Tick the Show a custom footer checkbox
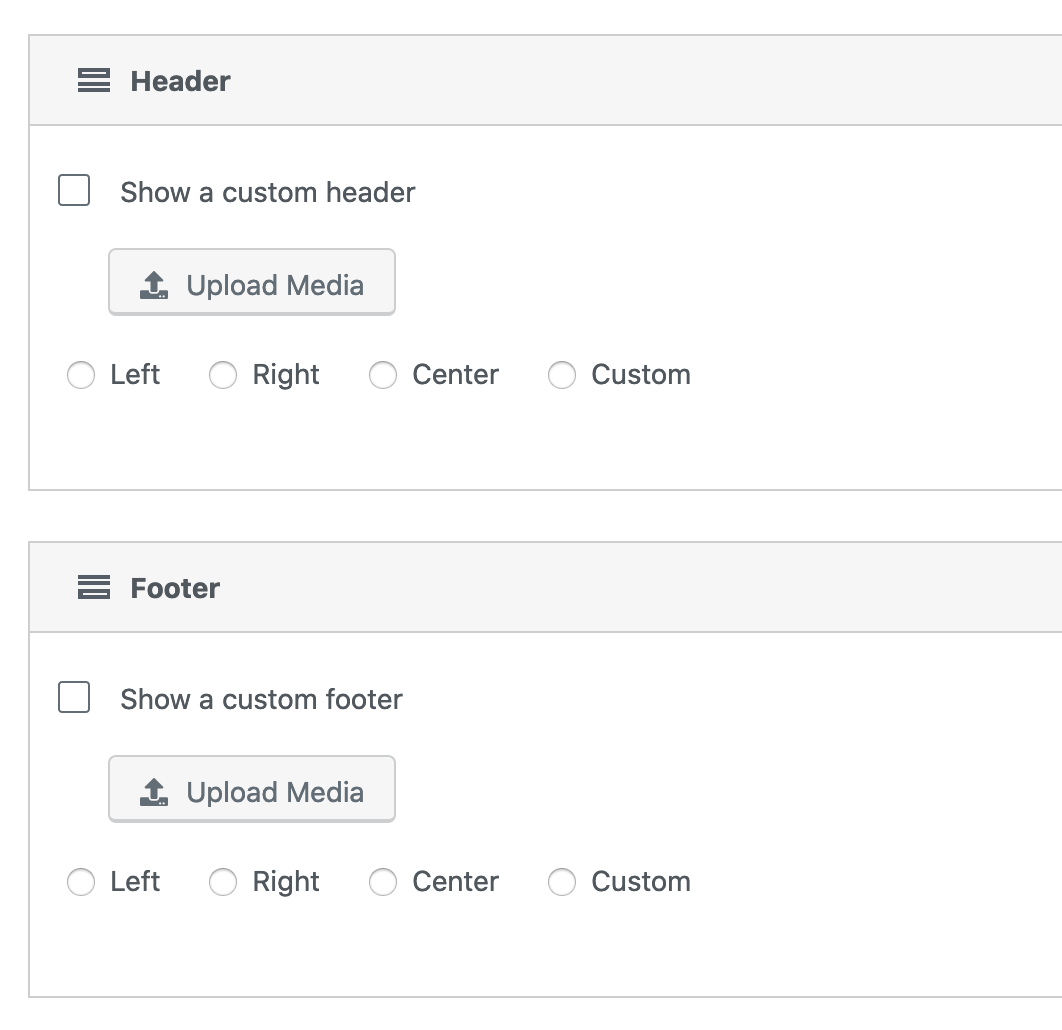The width and height of the screenshot is (1062, 1030). (74, 698)
